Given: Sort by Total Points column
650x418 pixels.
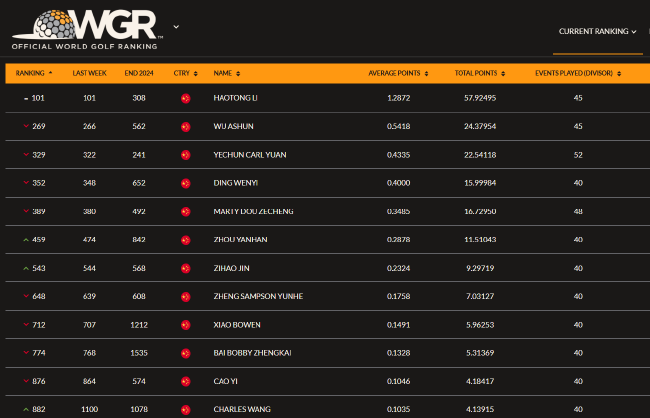Looking at the screenshot, I should tap(480, 73).
